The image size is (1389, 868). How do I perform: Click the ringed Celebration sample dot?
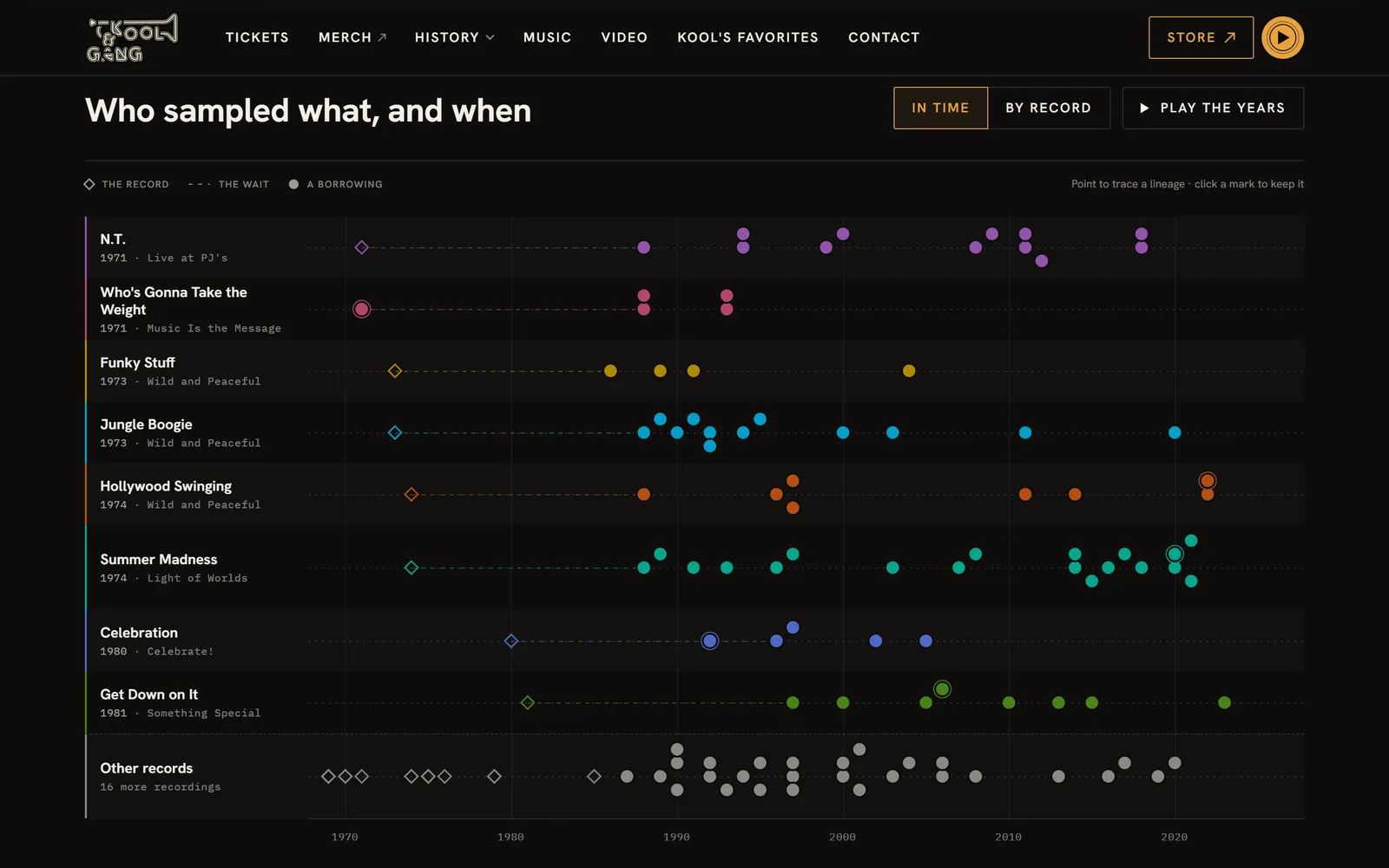click(710, 641)
